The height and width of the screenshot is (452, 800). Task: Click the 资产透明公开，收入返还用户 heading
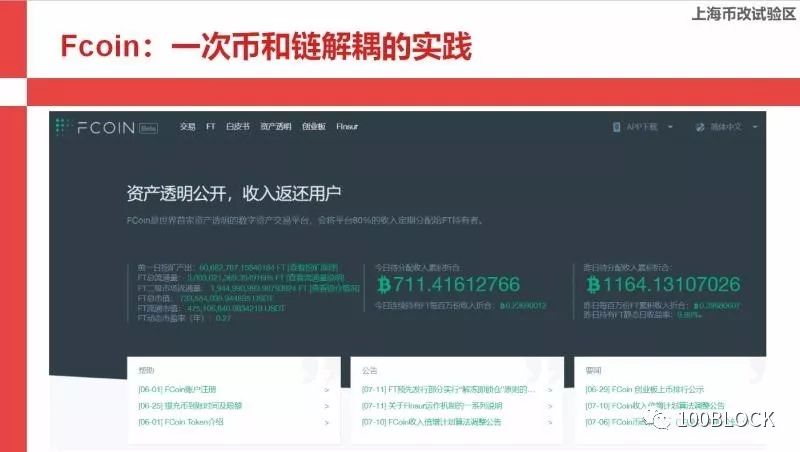pos(234,193)
